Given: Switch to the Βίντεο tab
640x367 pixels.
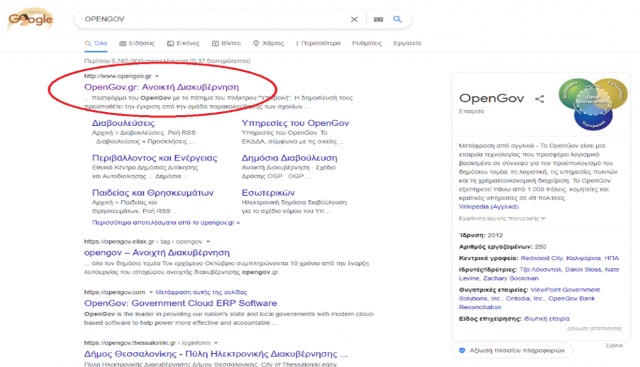Looking at the screenshot, I should pos(226,43).
